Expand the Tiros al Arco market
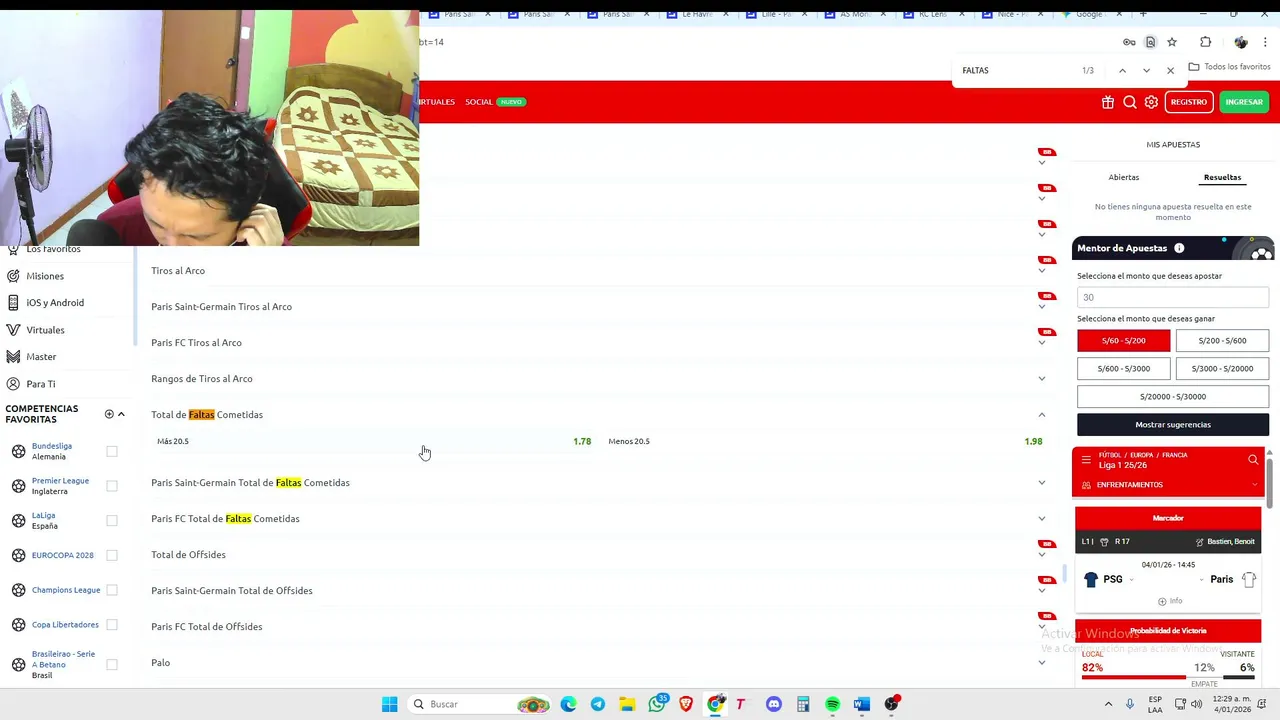 tap(1042, 271)
